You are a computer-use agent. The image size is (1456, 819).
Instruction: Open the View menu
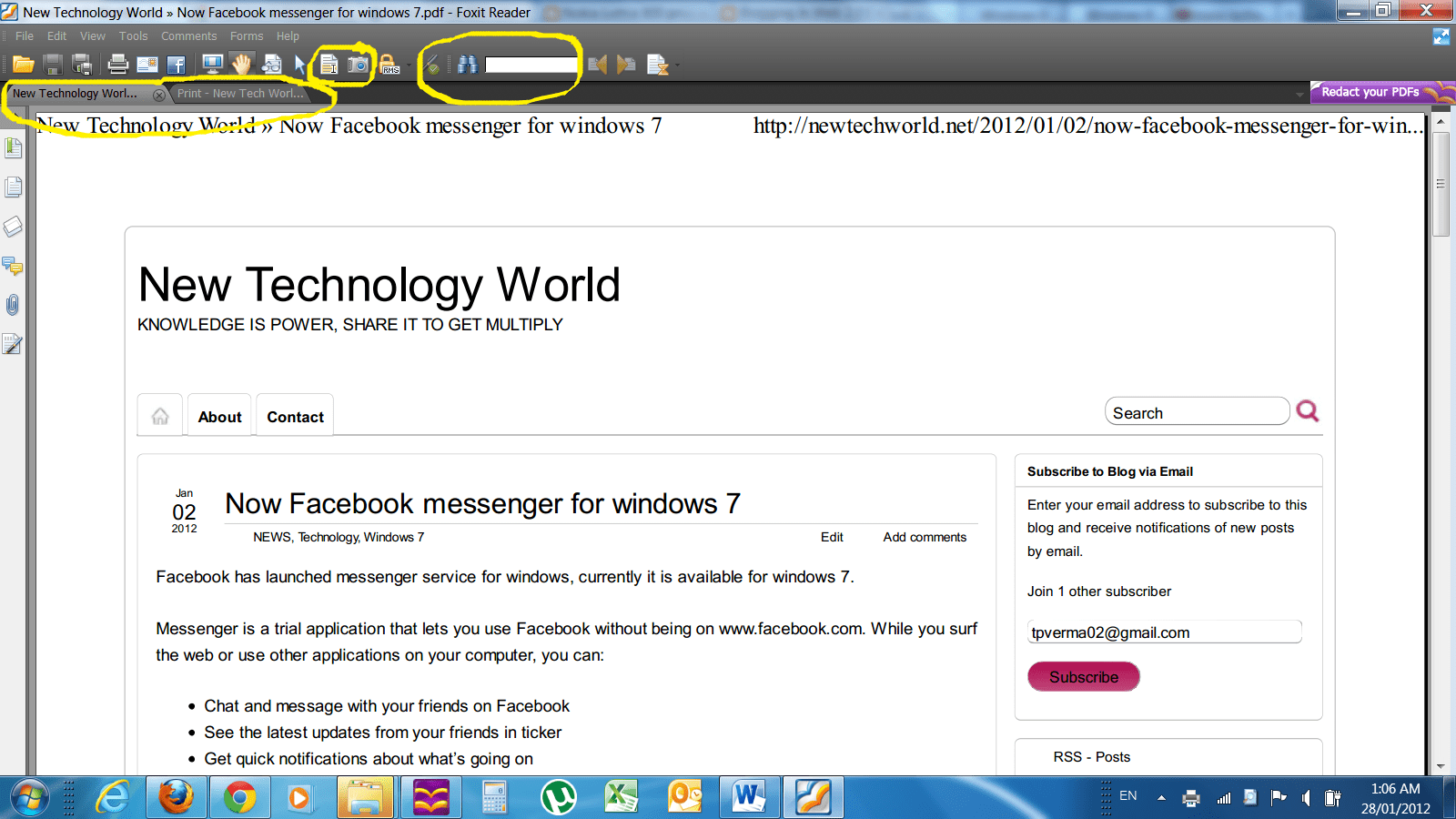click(x=93, y=36)
